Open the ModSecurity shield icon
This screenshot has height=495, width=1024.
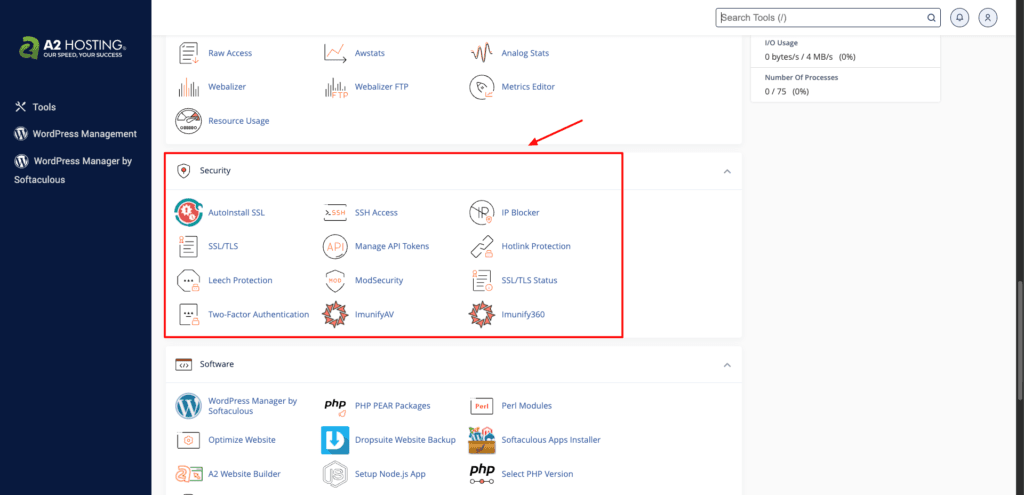click(x=336, y=280)
